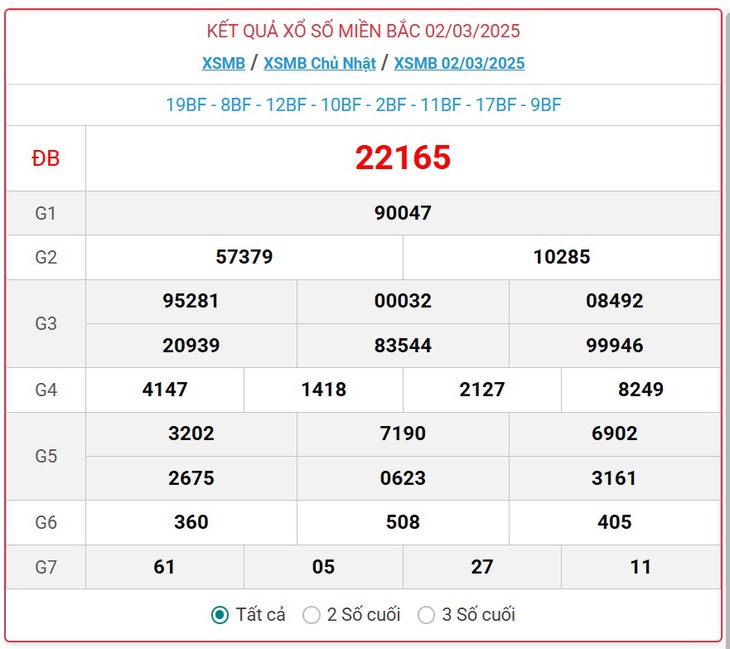
Task: Click the special prize number 22165
Action: (x=403, y=158)
